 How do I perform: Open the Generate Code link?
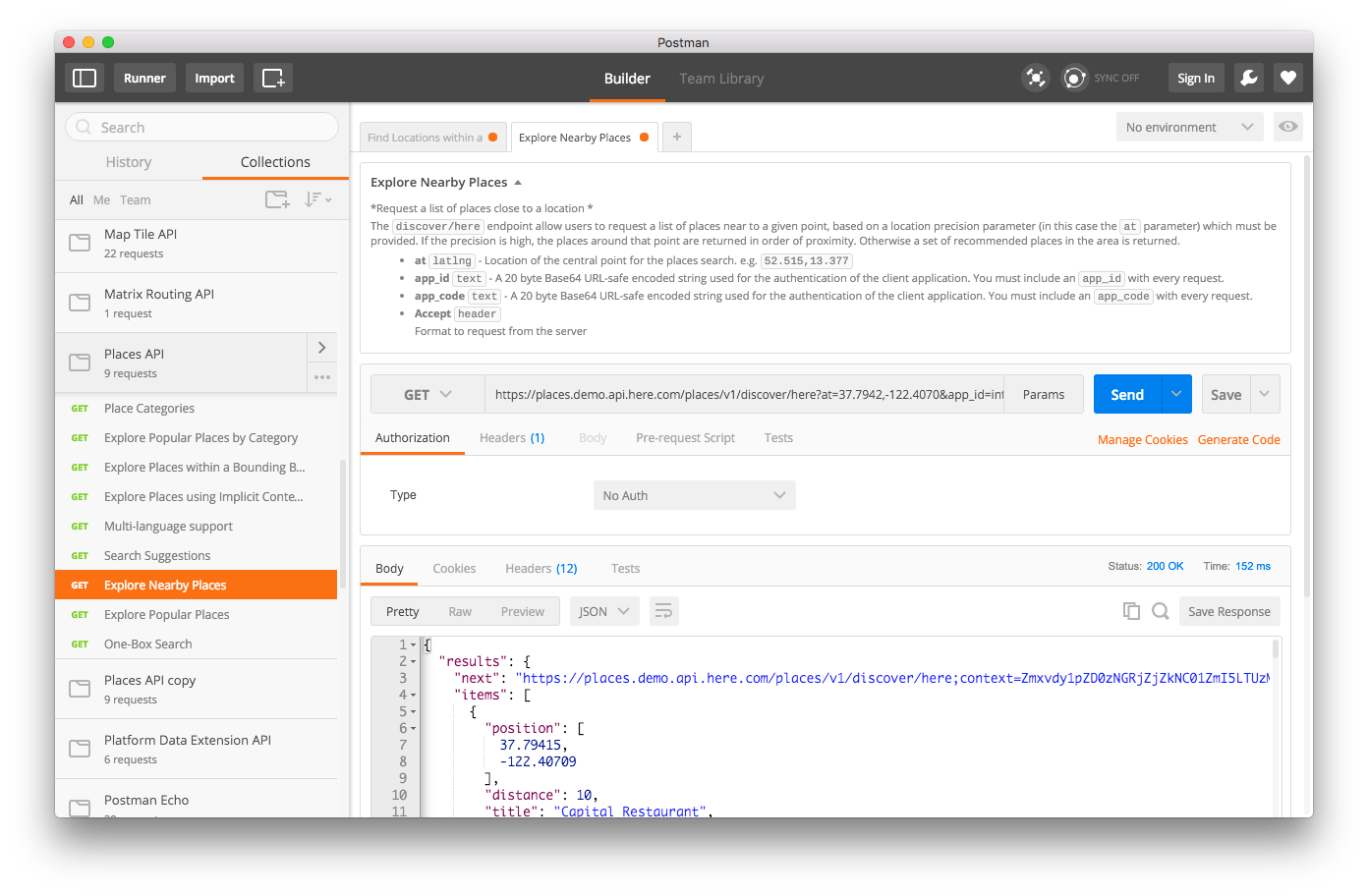click(1239, 439)
